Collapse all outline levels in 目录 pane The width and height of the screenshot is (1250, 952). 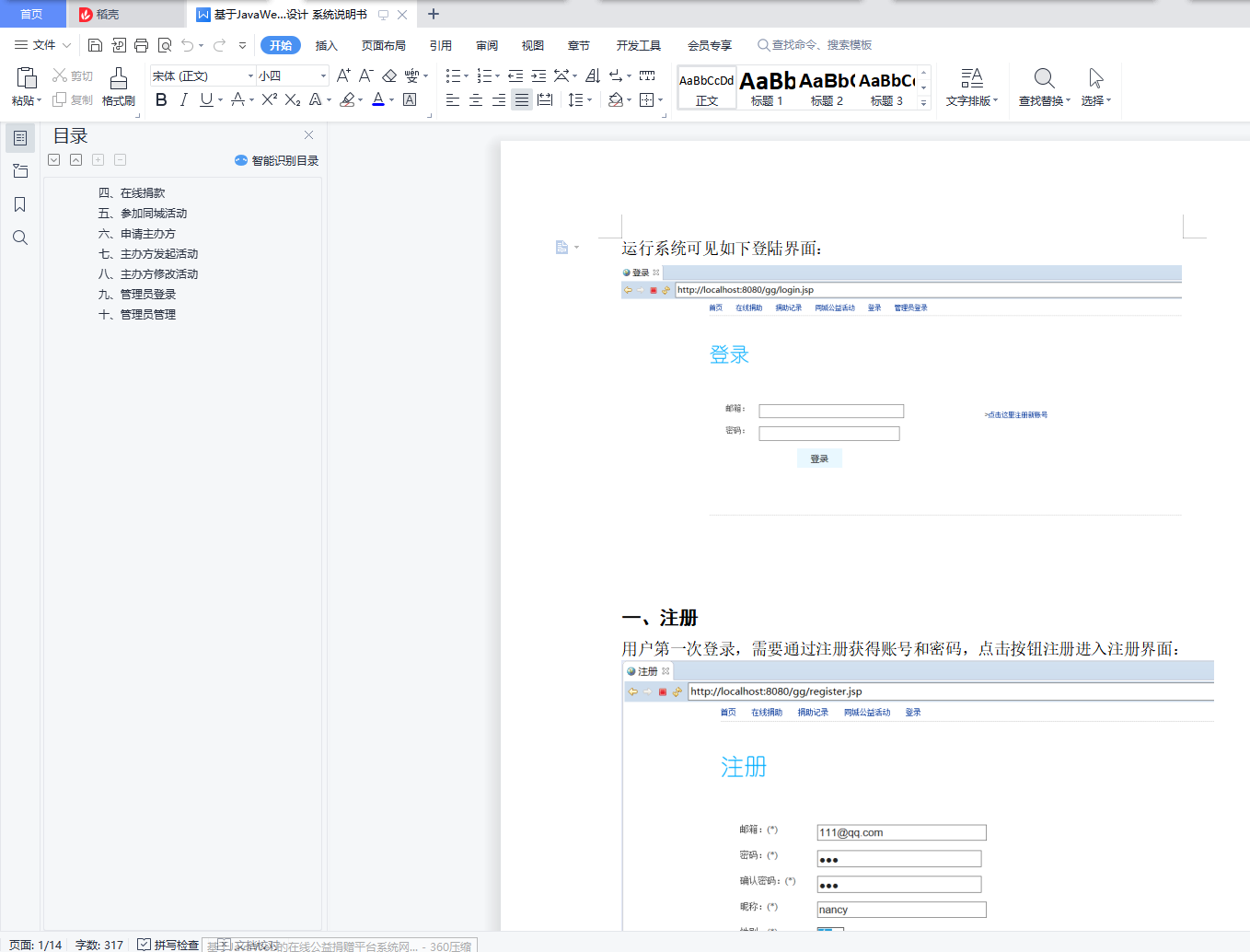point(76,159)
